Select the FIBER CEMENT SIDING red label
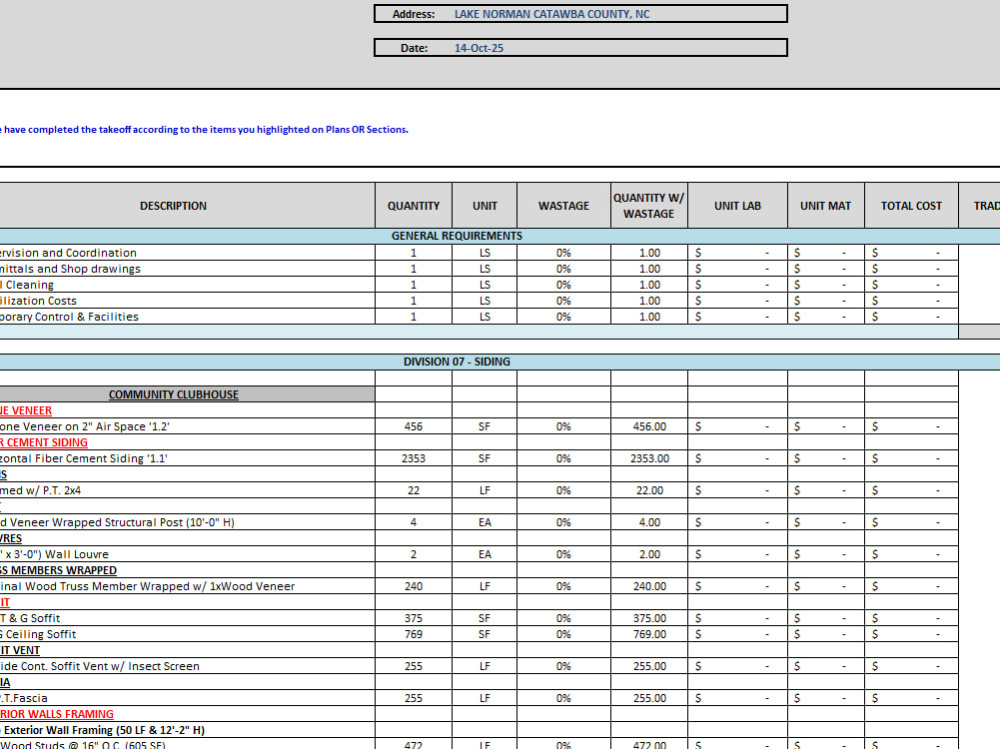This screenshot has height=749, width=1000. [44, 443]
